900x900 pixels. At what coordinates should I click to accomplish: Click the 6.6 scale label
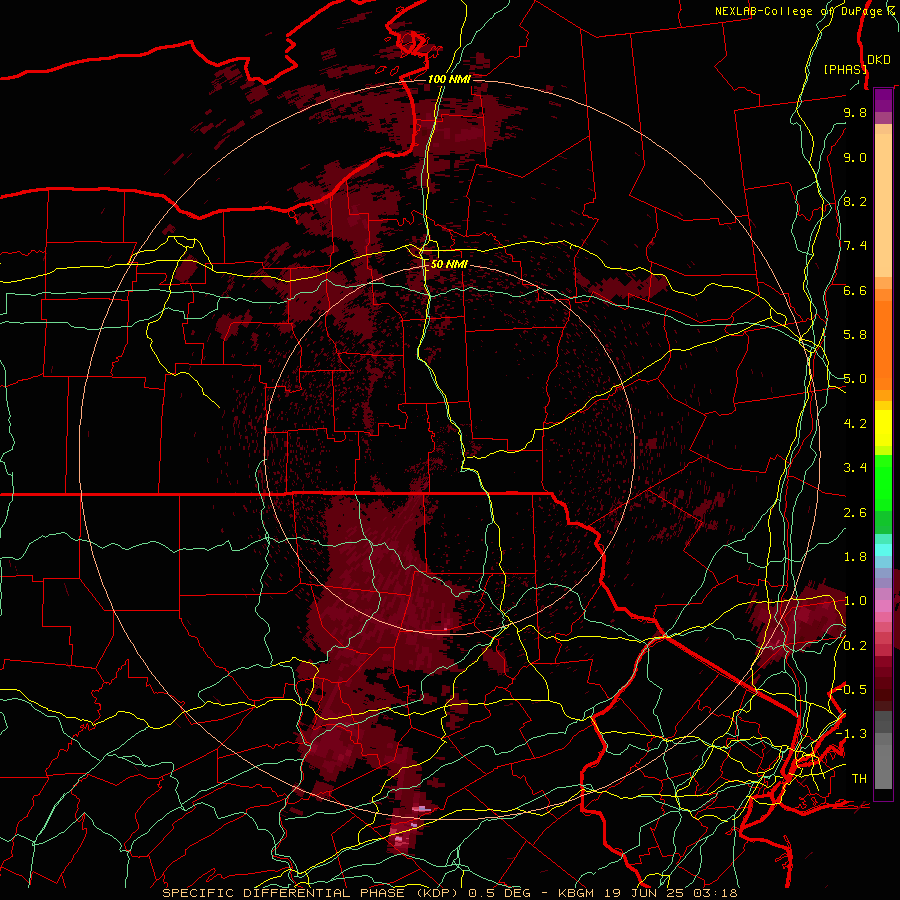click(x=855, y=290)
